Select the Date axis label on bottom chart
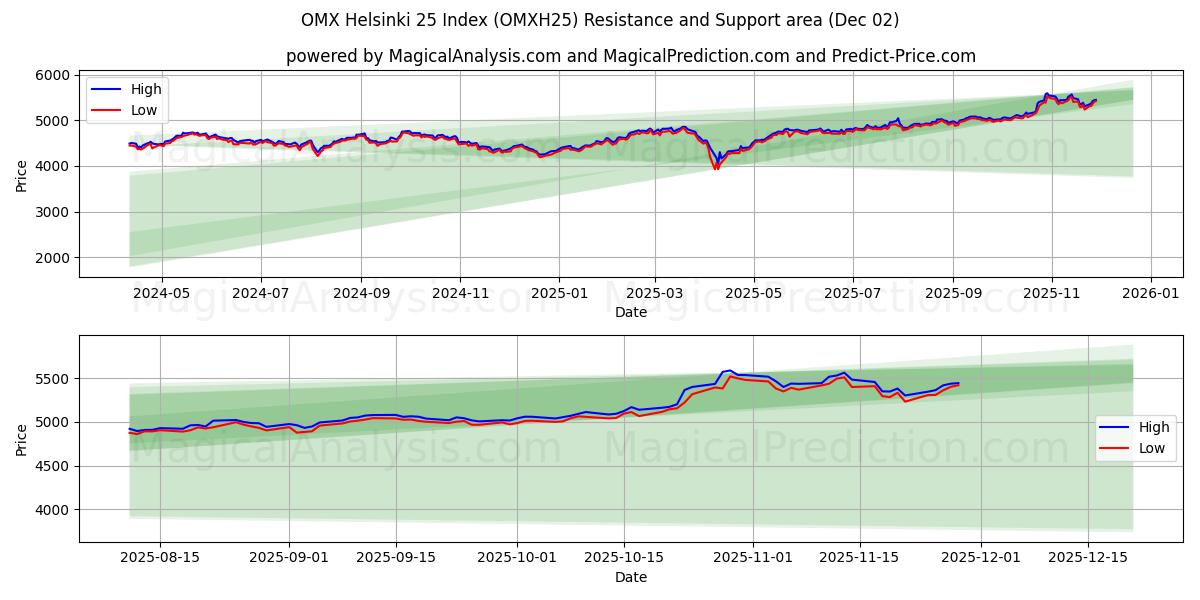1200x600 pixels. coord(633,576)
